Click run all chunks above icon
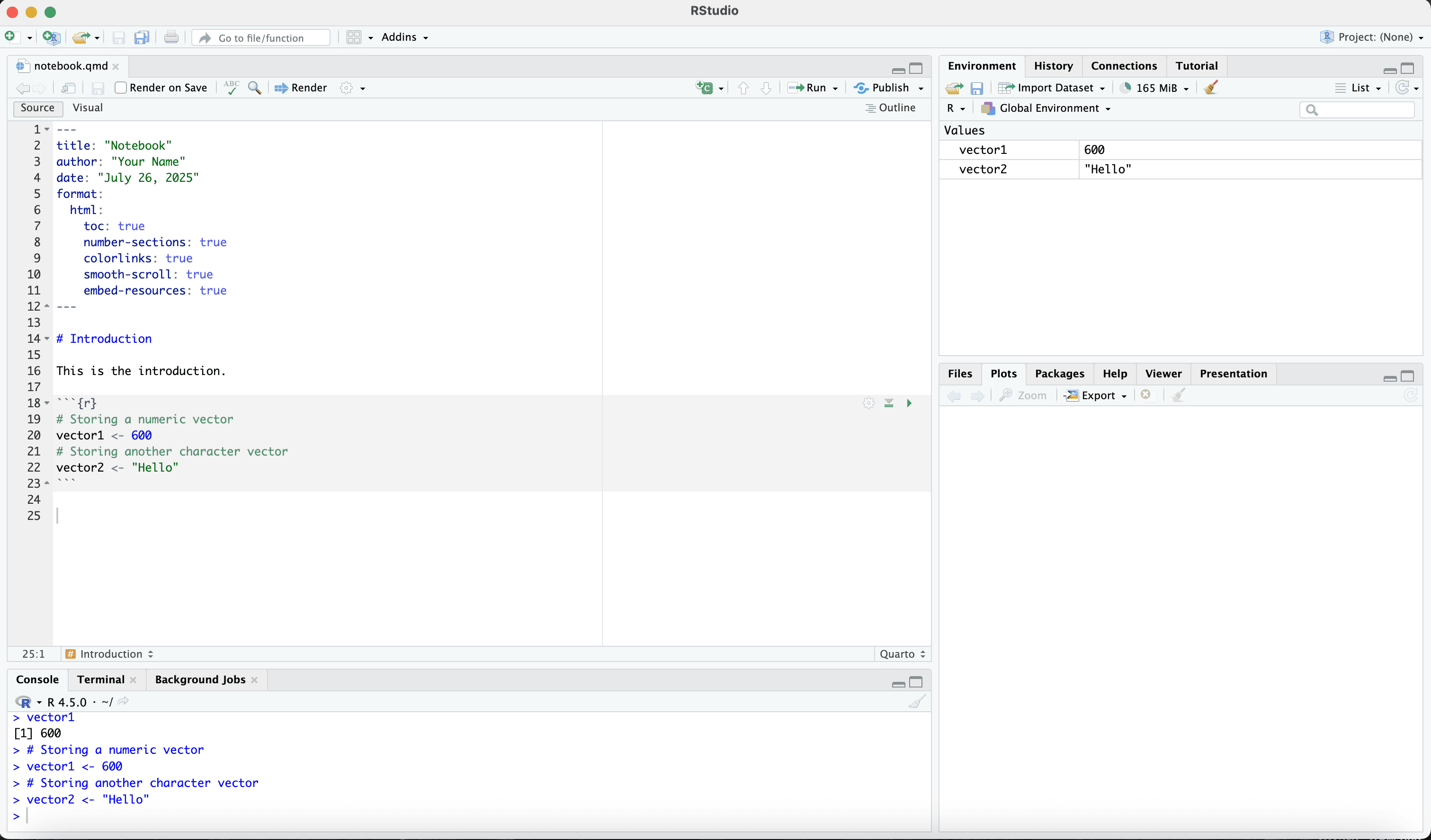 [889, 403]
